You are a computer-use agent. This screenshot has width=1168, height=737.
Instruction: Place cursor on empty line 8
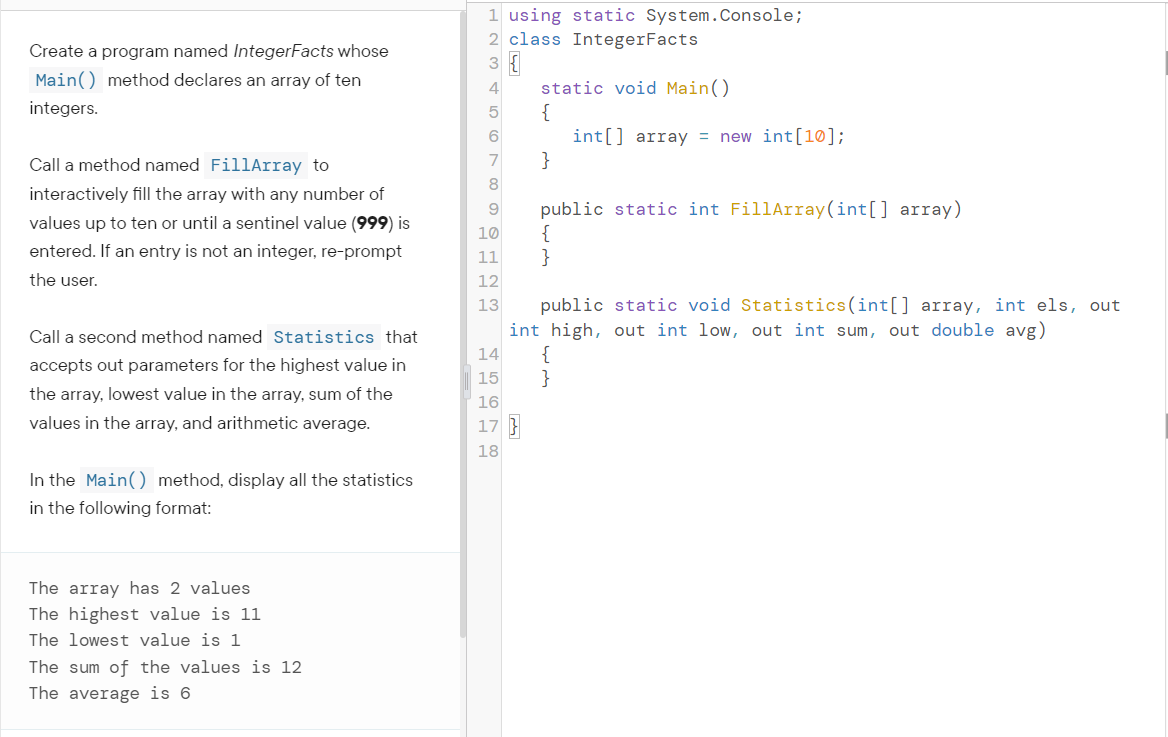tap(700, 184)
